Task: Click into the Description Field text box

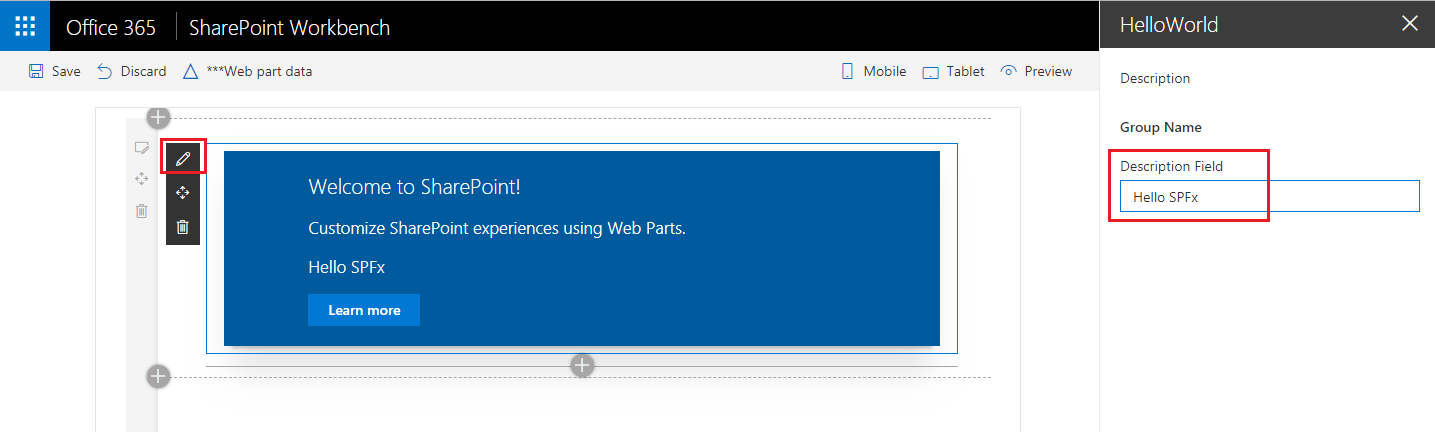Action: coord(1269,197)
